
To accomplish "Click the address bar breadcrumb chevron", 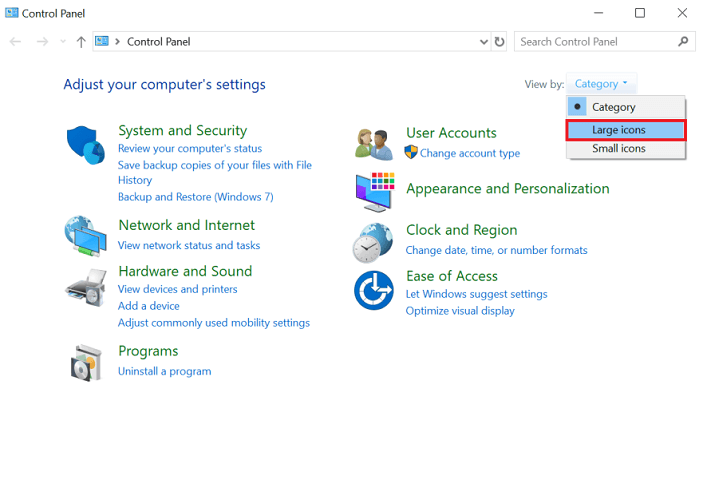I will [117, 42].
